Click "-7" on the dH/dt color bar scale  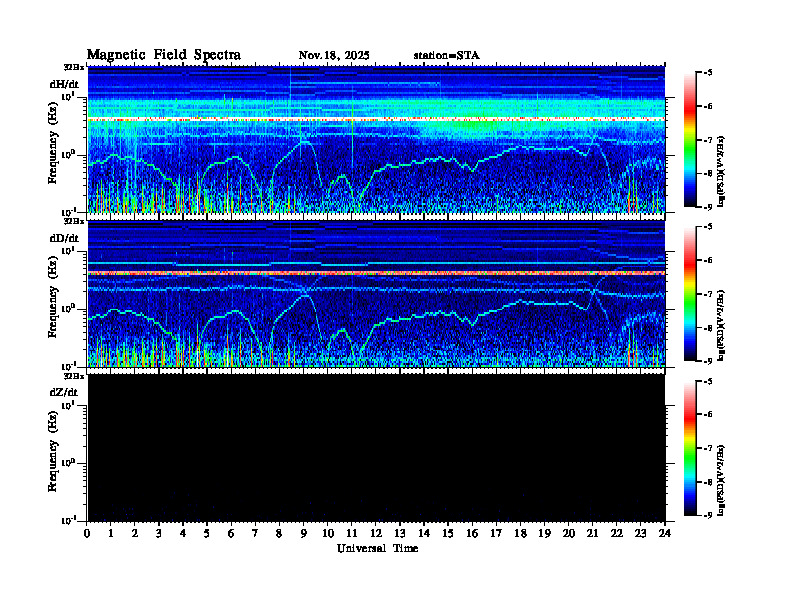click(x=708, y=140)
